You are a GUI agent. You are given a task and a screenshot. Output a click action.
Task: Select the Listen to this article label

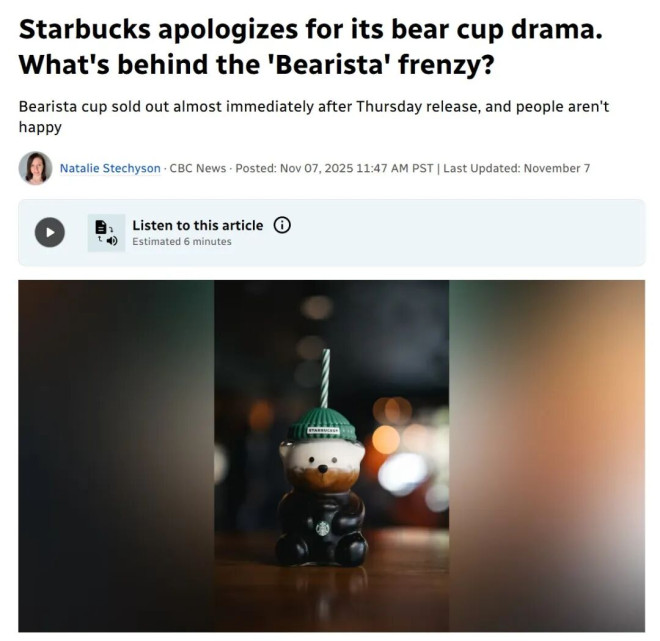click(x=198, y=226)
